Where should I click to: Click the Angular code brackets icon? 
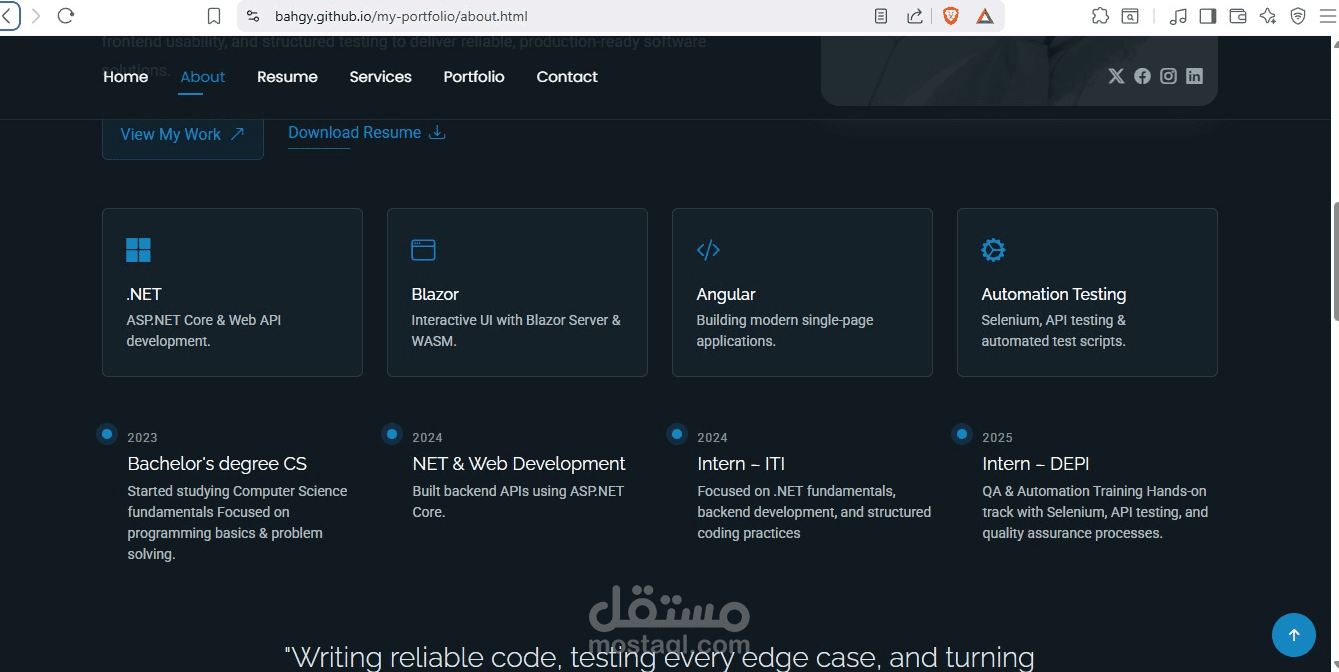708,250
